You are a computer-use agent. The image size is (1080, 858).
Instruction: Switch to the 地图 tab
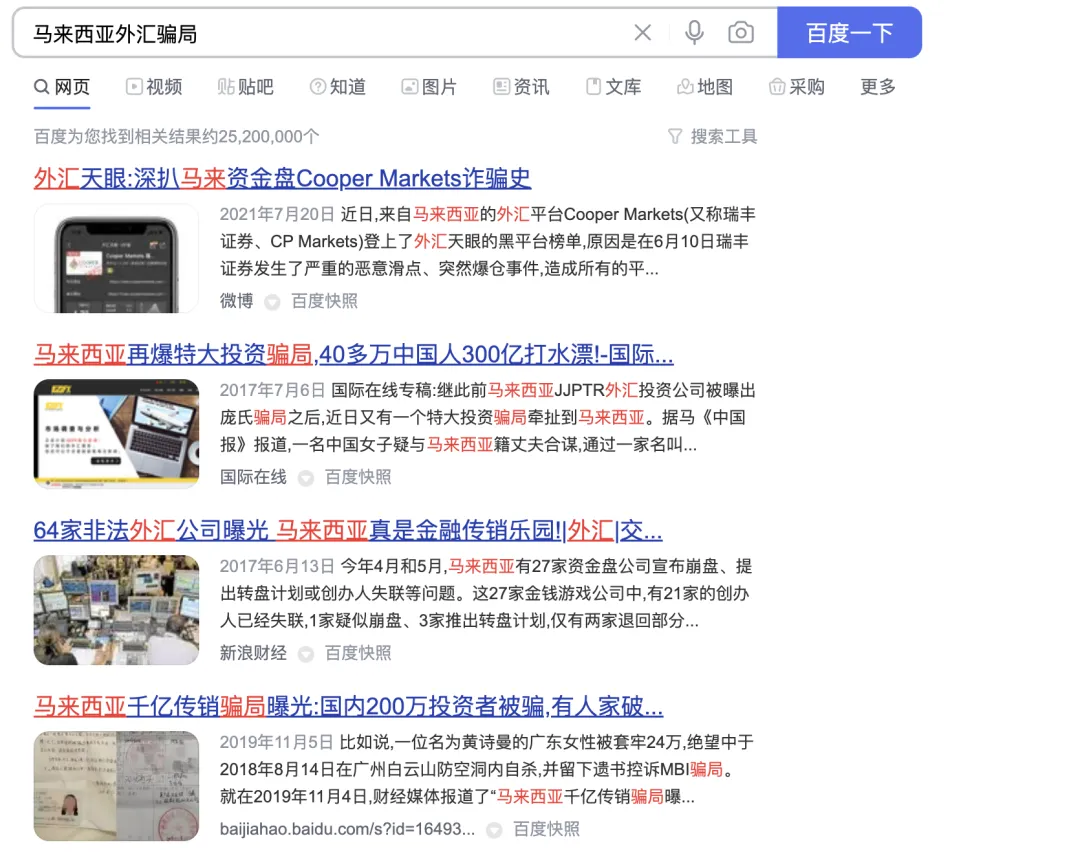[705, 87]
